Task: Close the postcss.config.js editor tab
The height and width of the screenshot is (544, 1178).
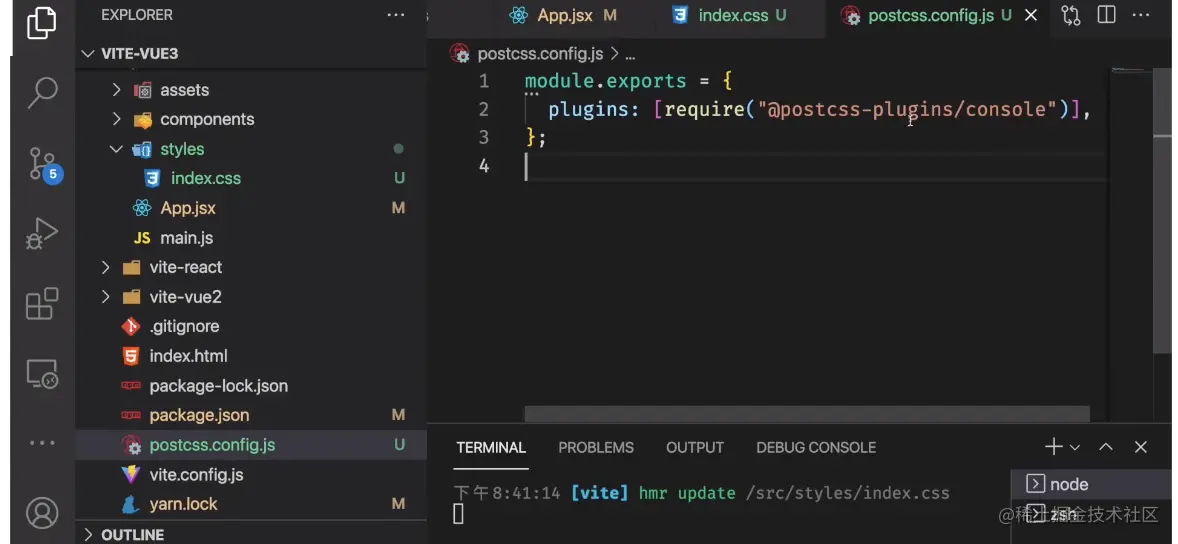Action: 1032,16
